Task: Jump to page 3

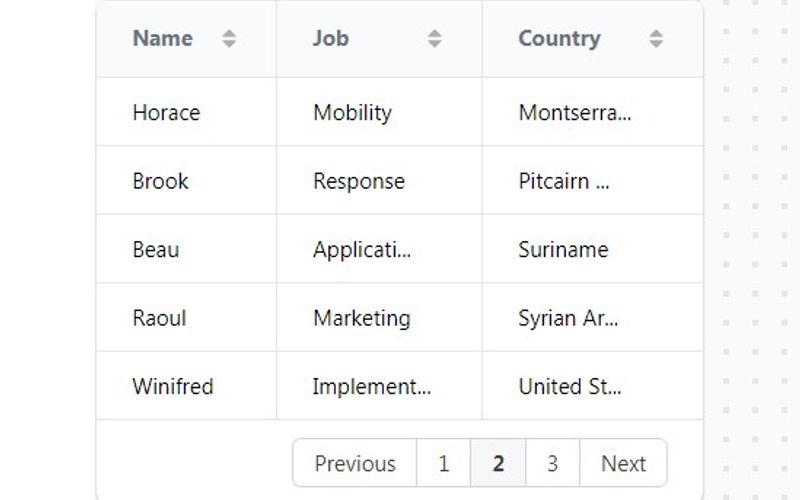Action: tap(552, 463)
